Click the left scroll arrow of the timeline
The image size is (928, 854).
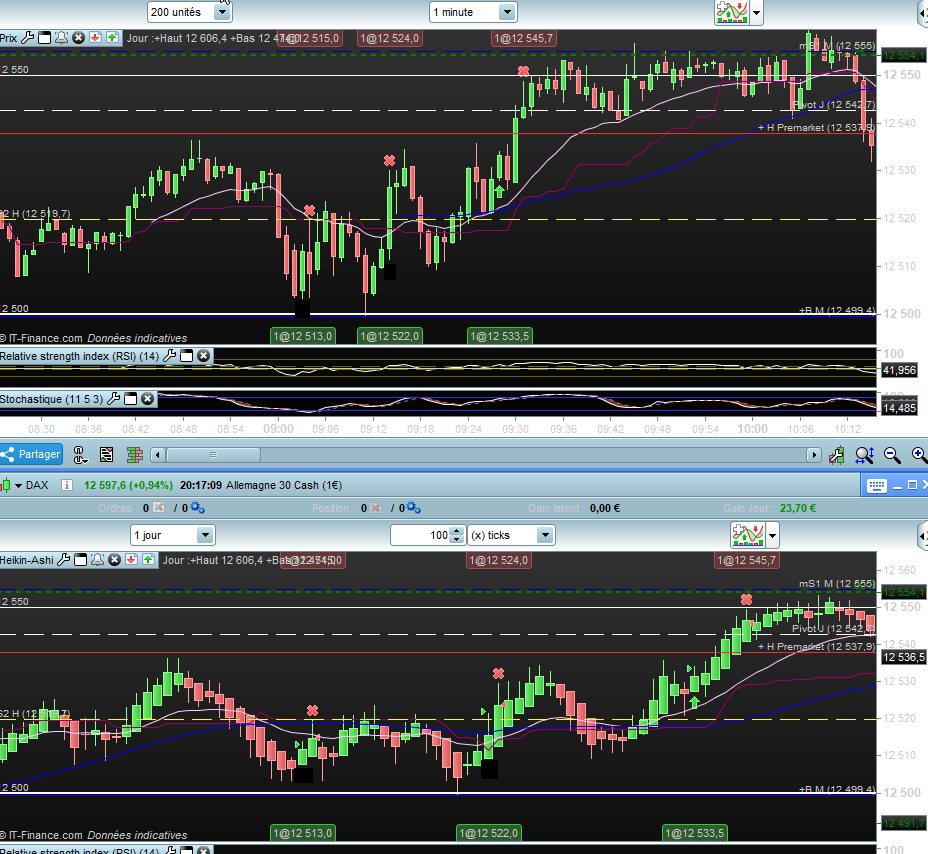pyautogui.click(x=157, y=455)
